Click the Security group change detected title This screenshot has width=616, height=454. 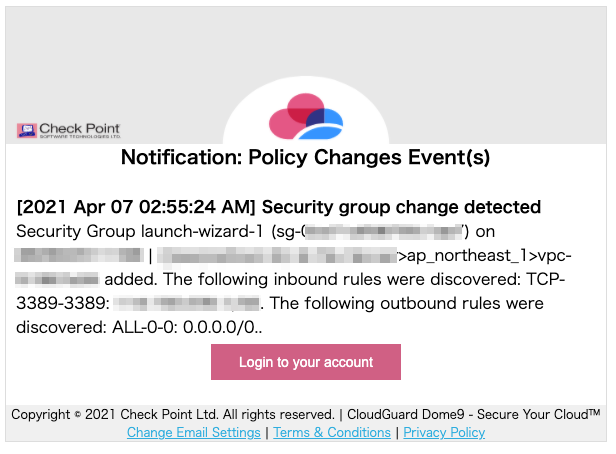tap(402, 207)
